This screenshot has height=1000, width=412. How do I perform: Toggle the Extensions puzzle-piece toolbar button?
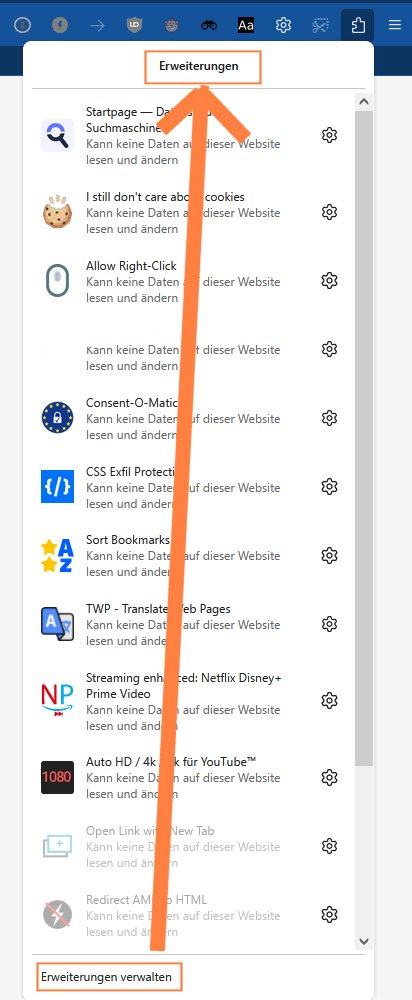tap(358, 26)
